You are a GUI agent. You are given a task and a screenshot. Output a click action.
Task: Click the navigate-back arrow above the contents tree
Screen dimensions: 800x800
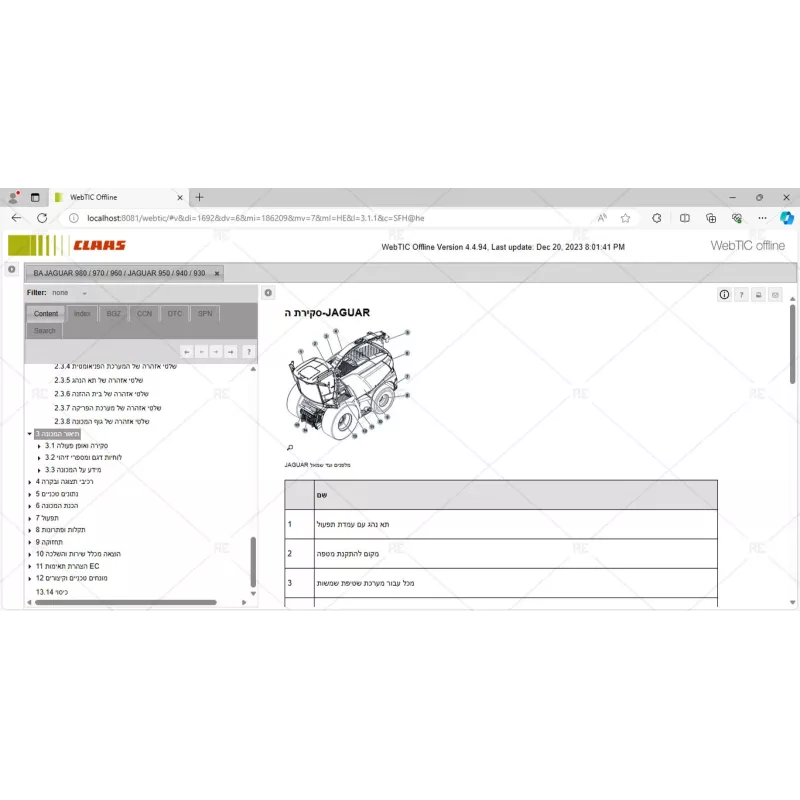(x=202, y=351)
